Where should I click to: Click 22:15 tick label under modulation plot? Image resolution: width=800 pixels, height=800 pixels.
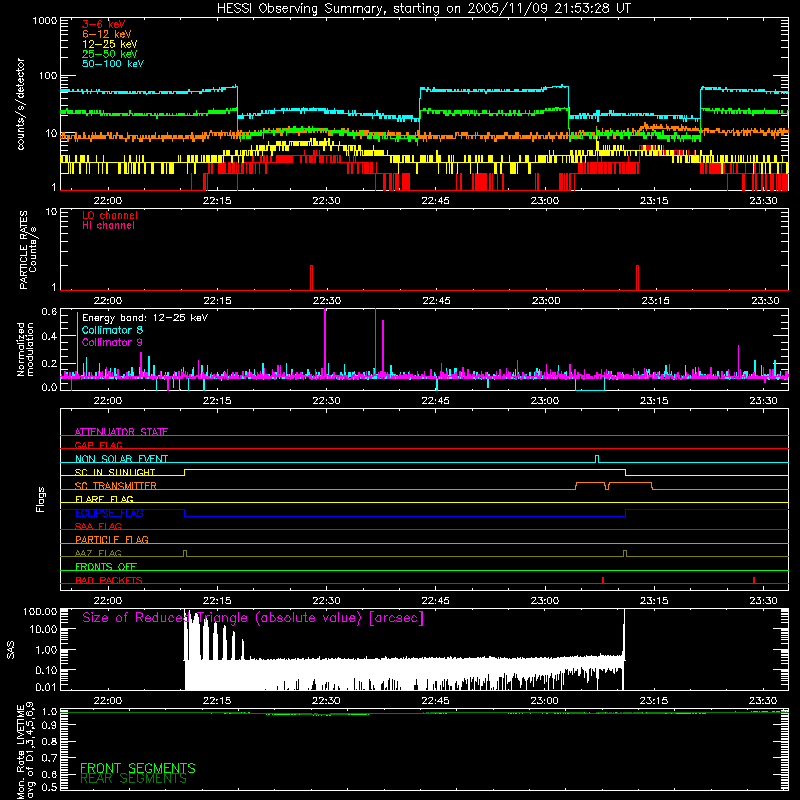click(x=217, y=401)
